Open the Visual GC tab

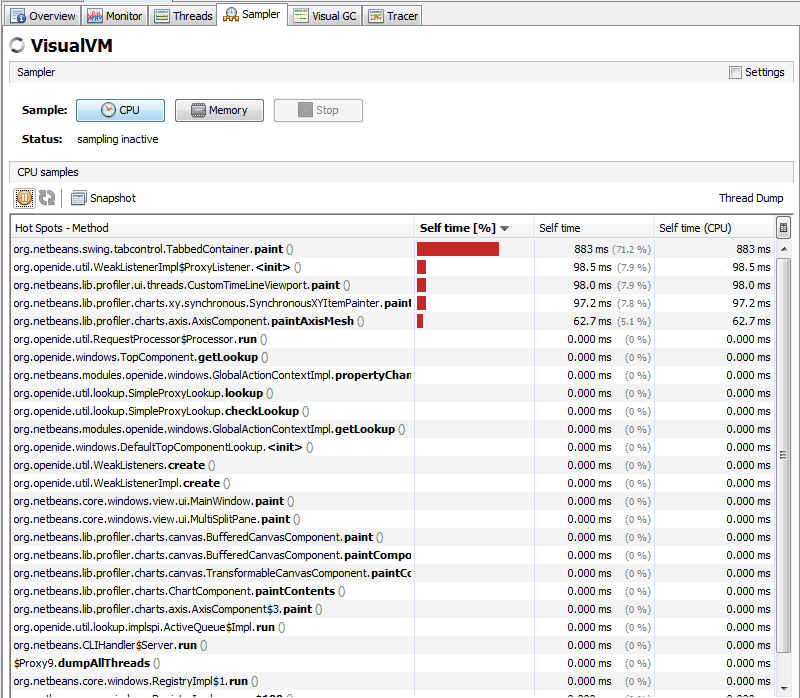click(325, 16)
